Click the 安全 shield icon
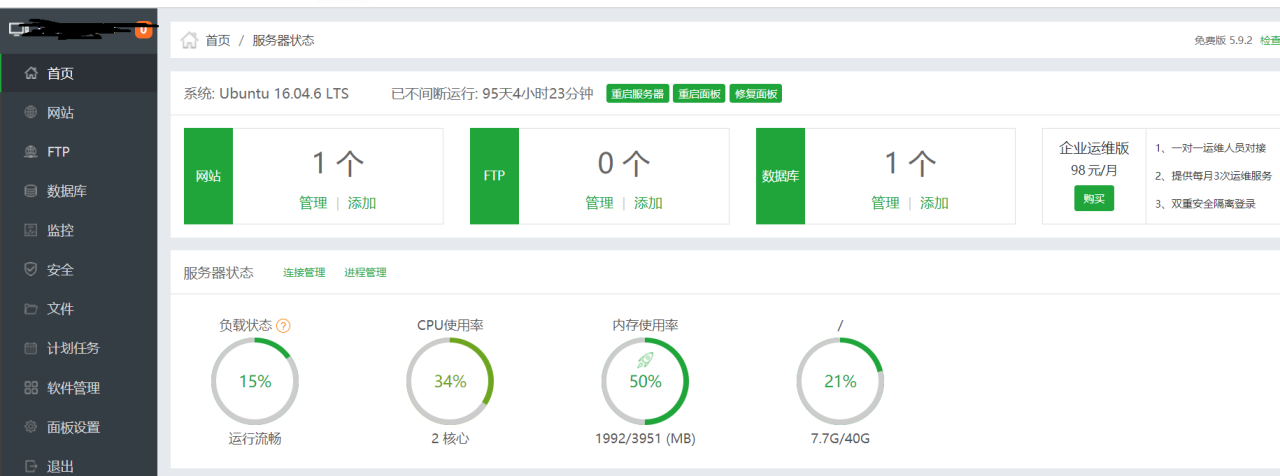The image size is (1280, 476). (x=30, y=270)
